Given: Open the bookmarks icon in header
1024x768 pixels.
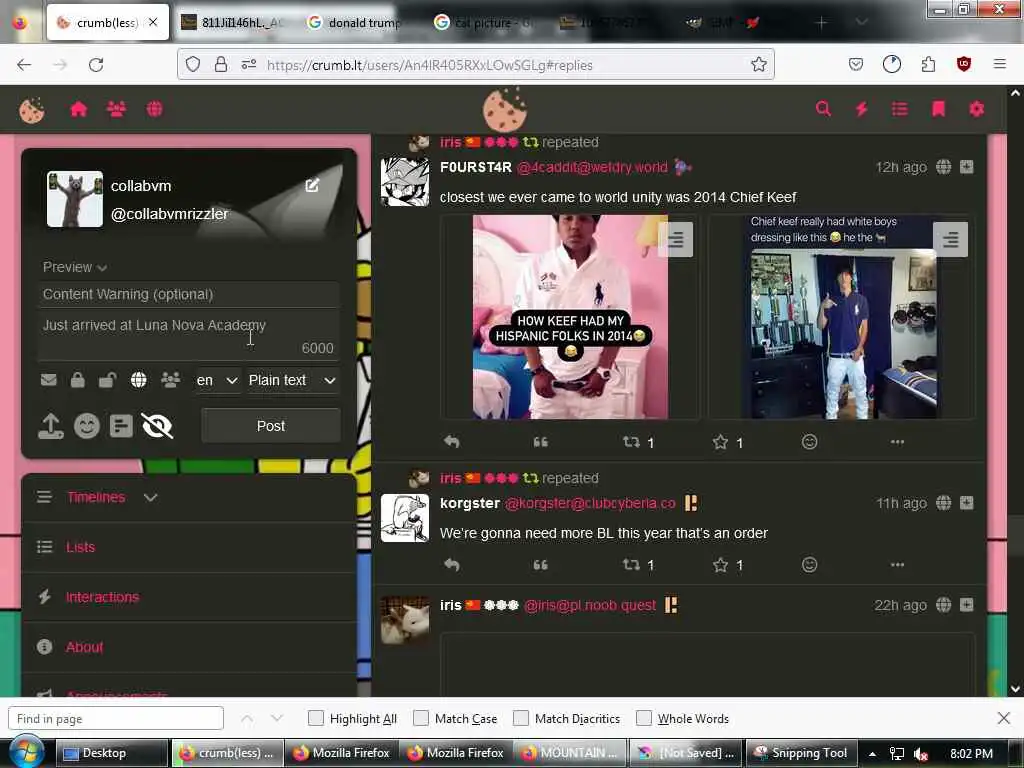Looking at the screenshot, I should coord(938,109).
